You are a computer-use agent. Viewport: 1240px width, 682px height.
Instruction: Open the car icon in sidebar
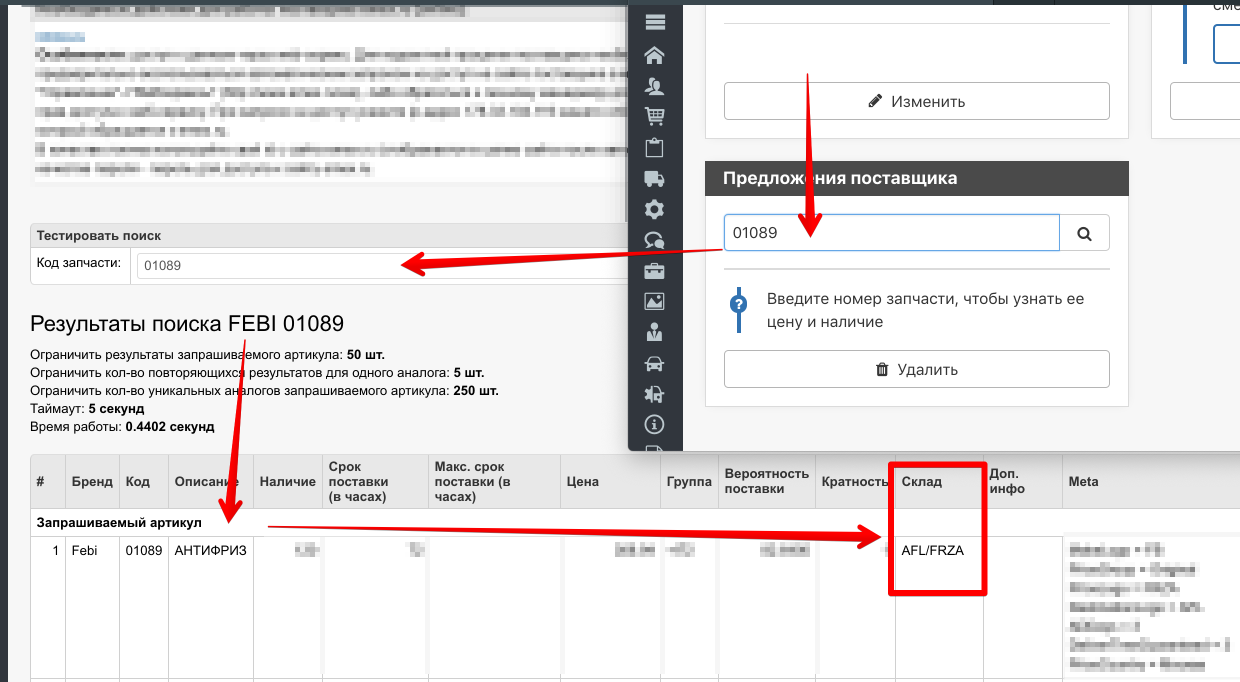pyautogui.click(x=655, y=363)
